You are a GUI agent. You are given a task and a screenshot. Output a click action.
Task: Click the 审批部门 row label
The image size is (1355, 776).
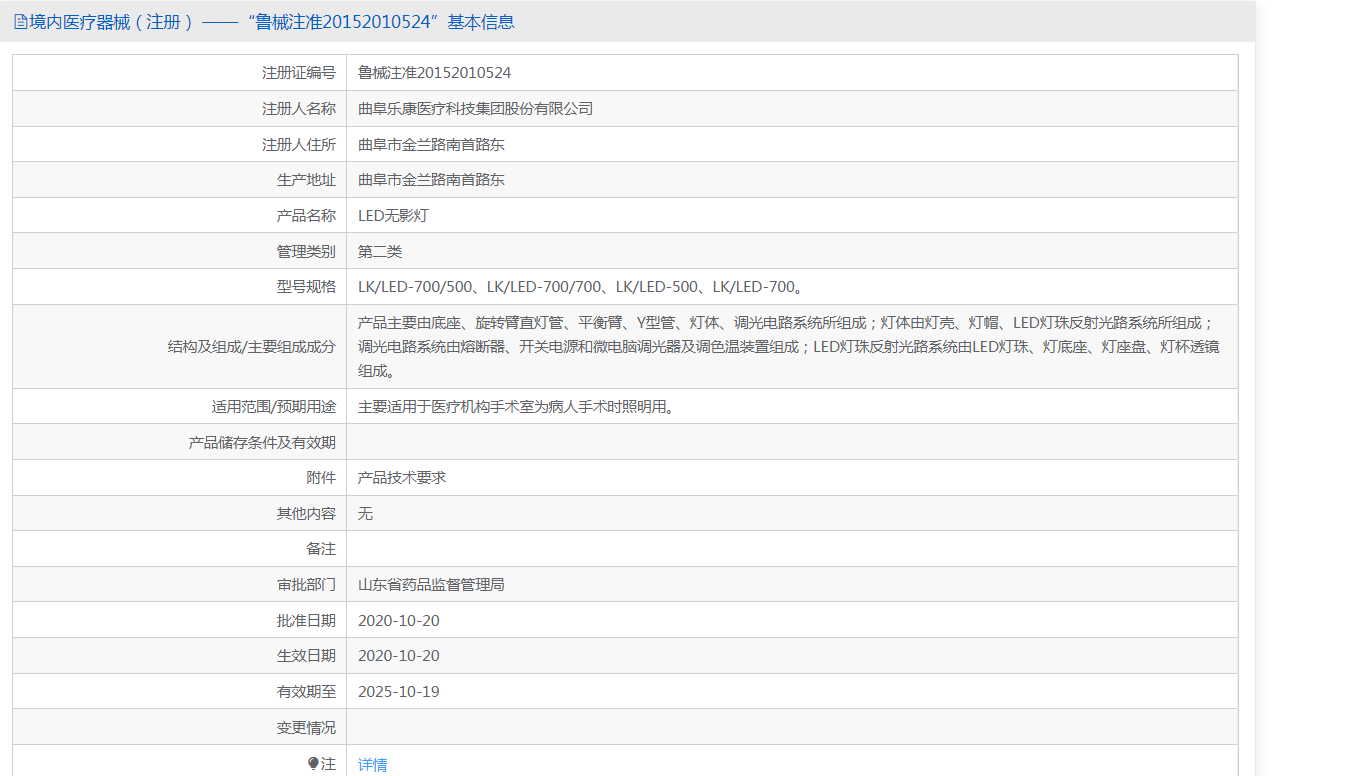[306, 584]
